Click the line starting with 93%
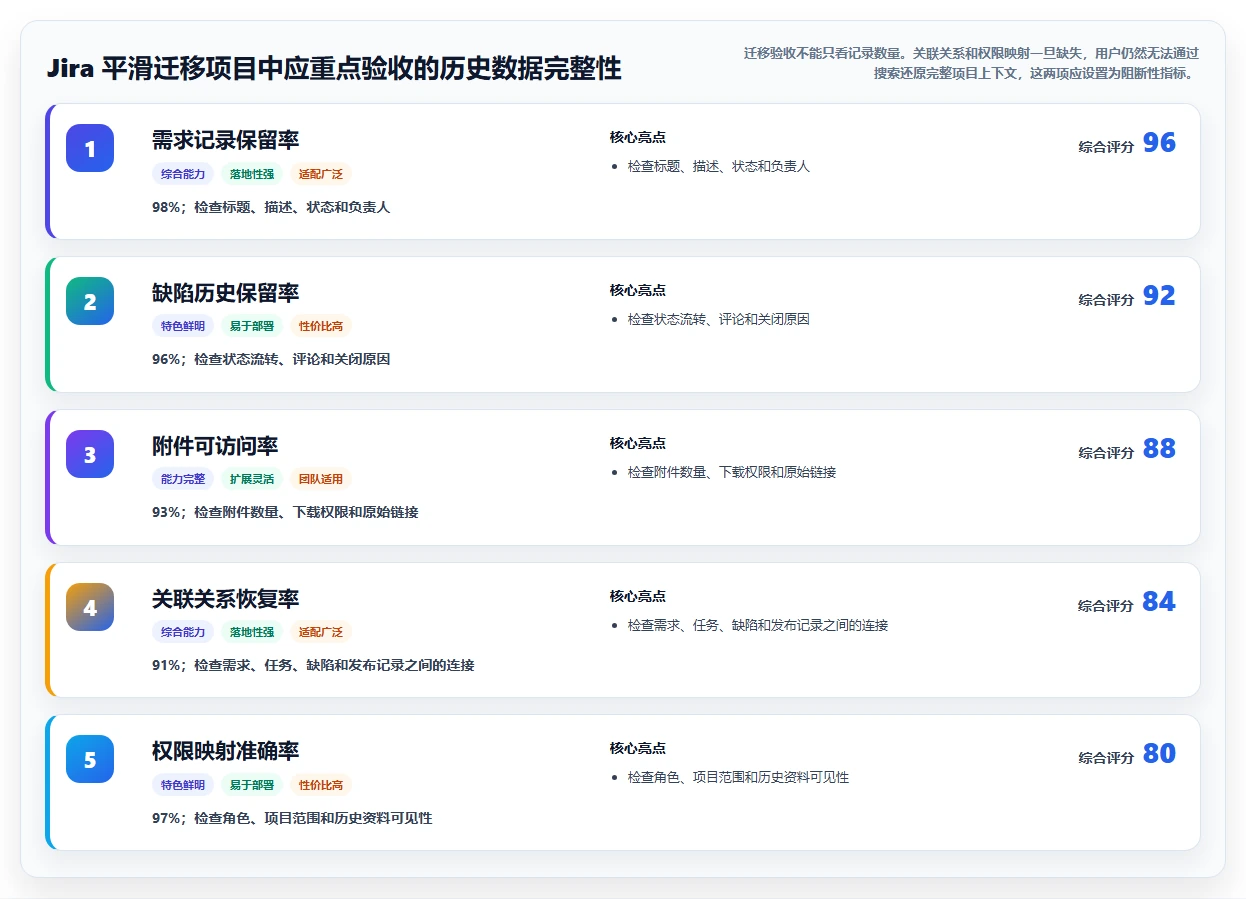Image resolution: width=1246 pixels, height=899 pixels. pyautogui.click(x=285, y=512)
